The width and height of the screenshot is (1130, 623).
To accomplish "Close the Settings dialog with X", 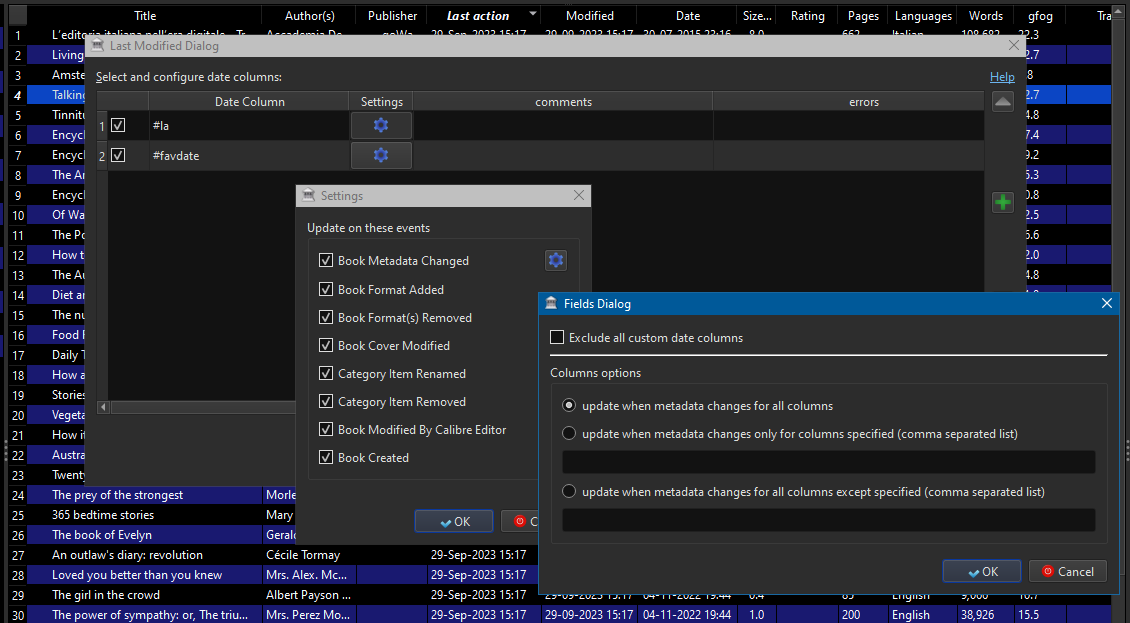I will 578,196.
